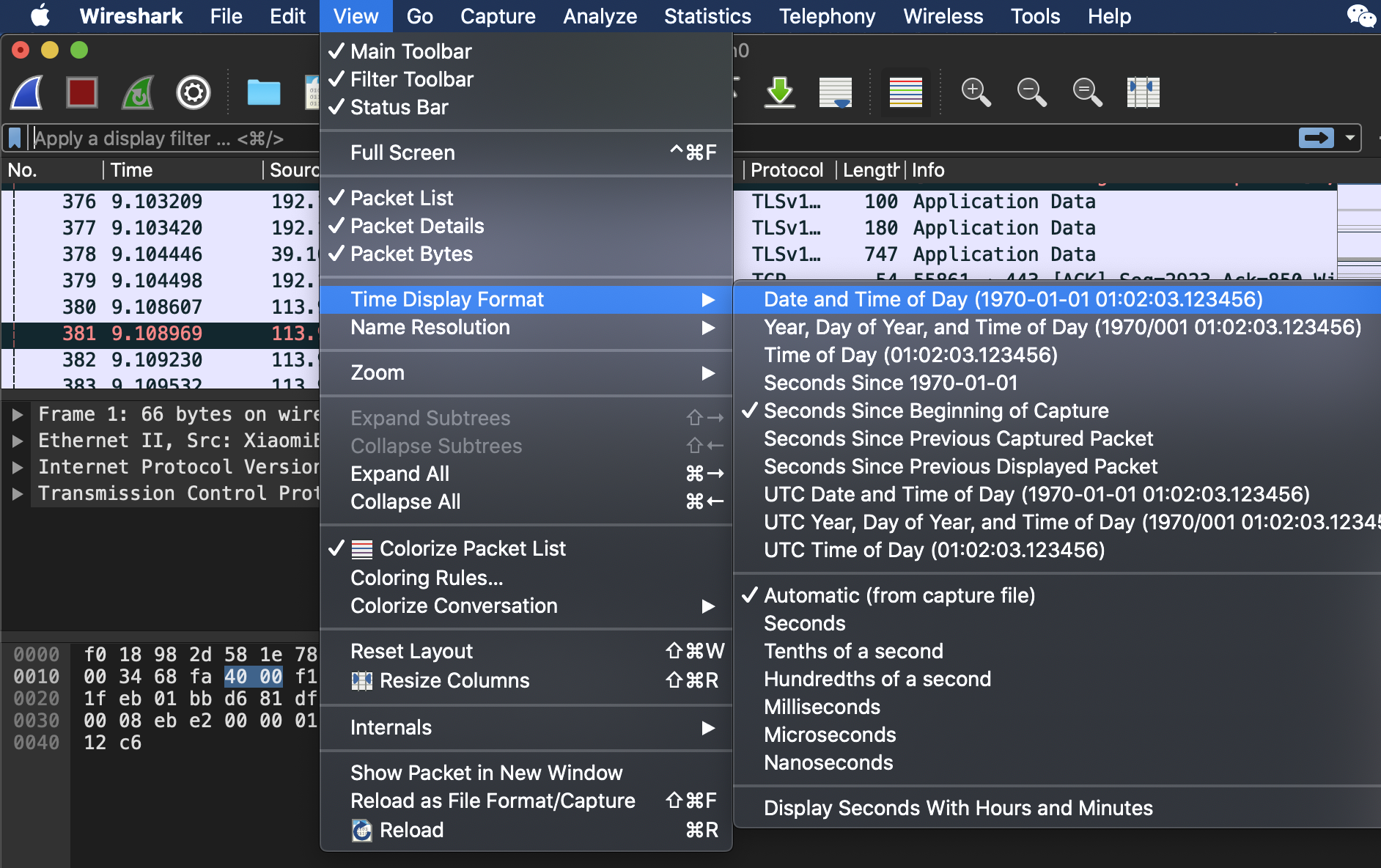Open the Edit menu

pyautogui.click(x=287, y=16)
